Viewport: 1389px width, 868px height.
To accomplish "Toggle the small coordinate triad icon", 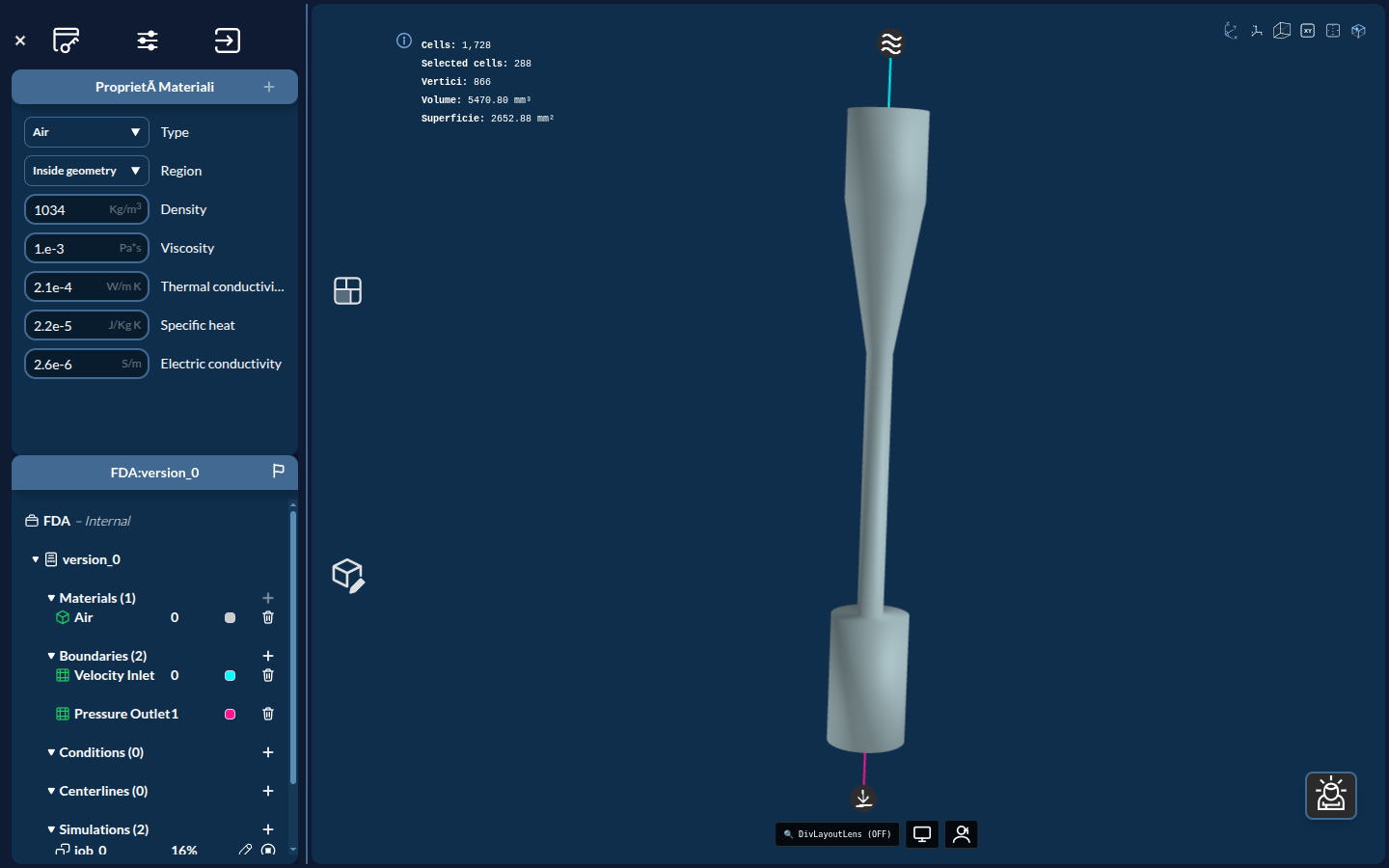I will point(1256,31).
